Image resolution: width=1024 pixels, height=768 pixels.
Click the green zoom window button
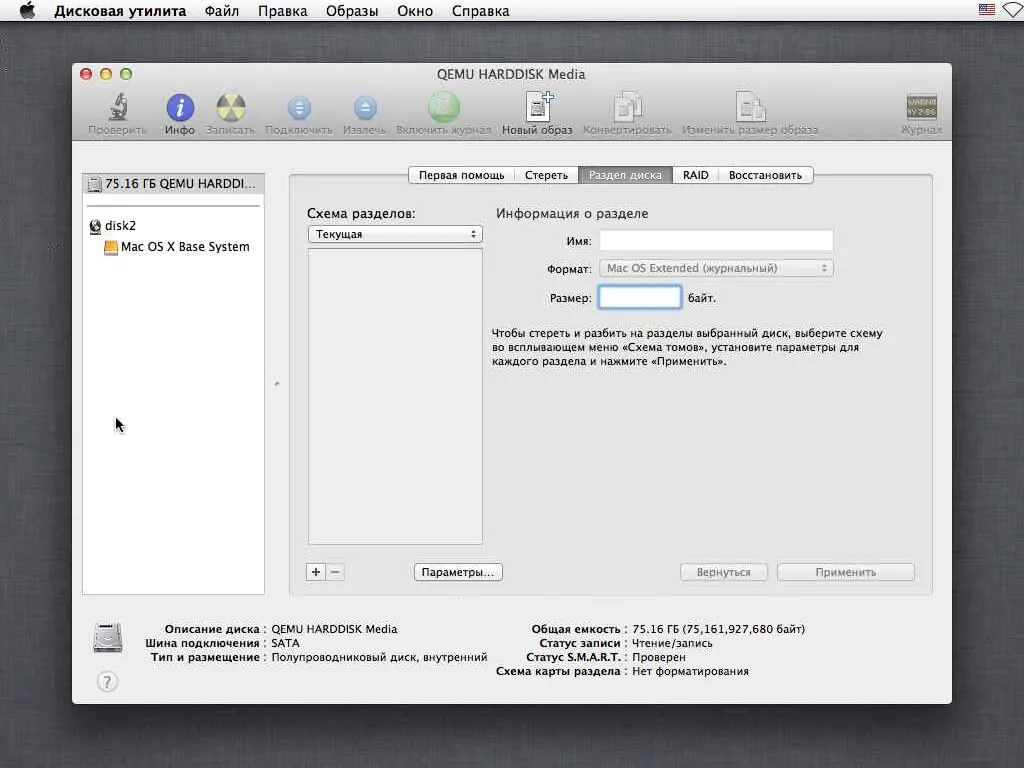point(126,74)
